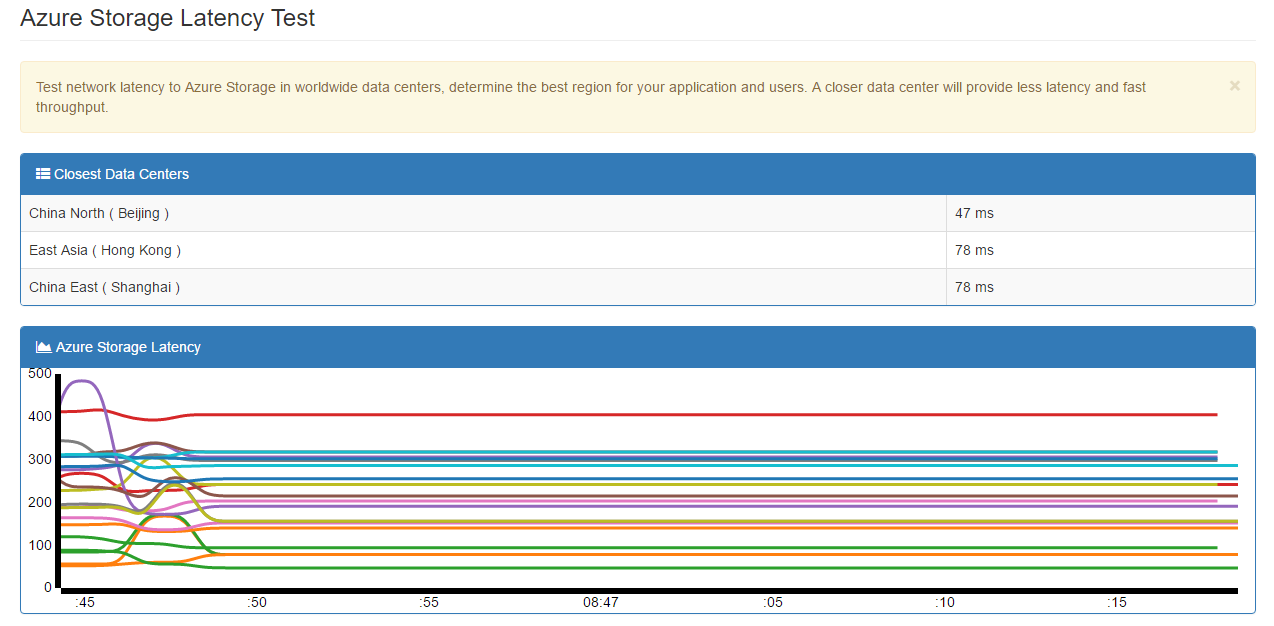Image resolution: width=1274 pixels, height=626 pixels.
Task: Click the list icon beside Closest Data Centers
Action: tap(43, 174)
